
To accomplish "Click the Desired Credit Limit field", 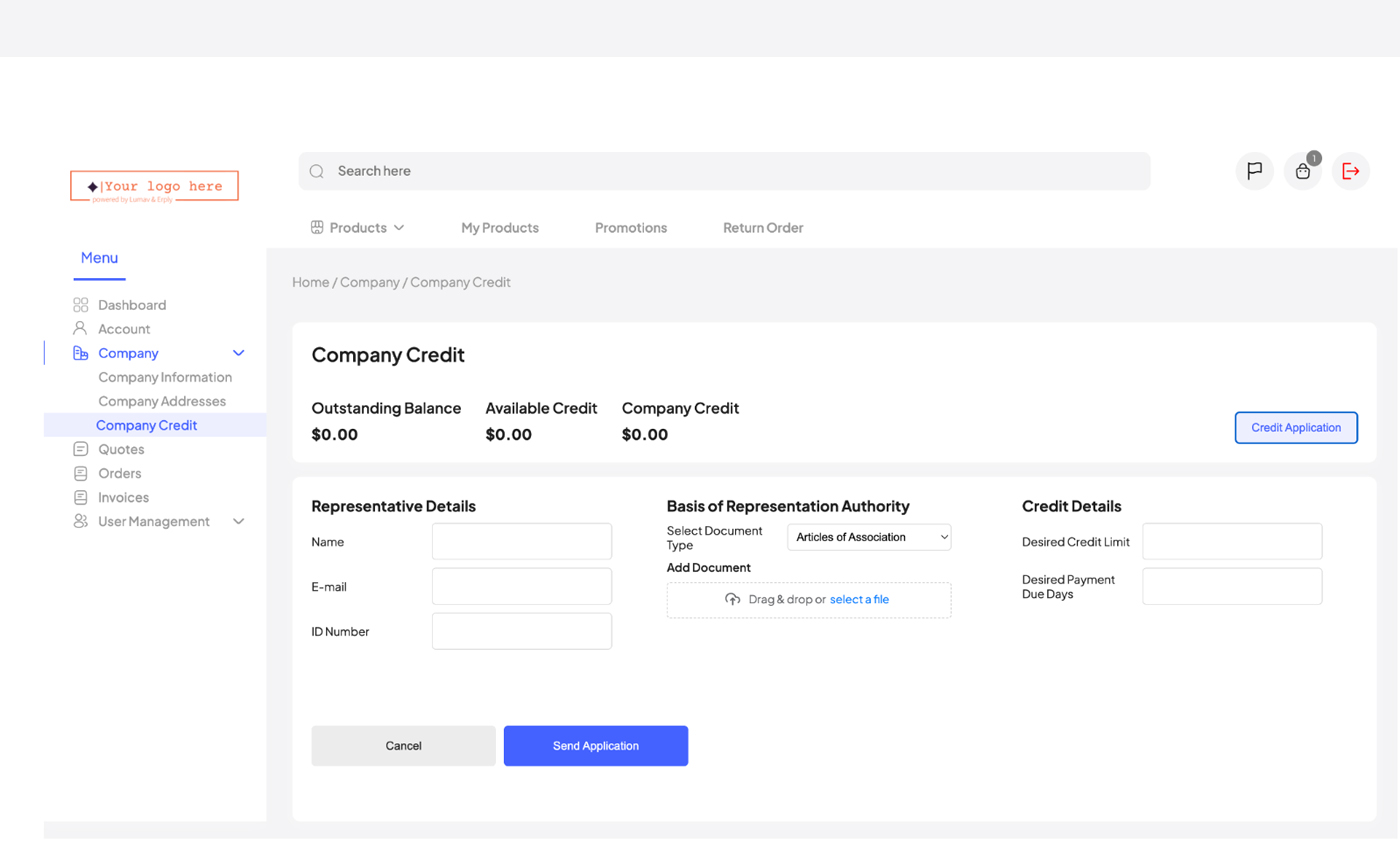I will (1232, 542).
